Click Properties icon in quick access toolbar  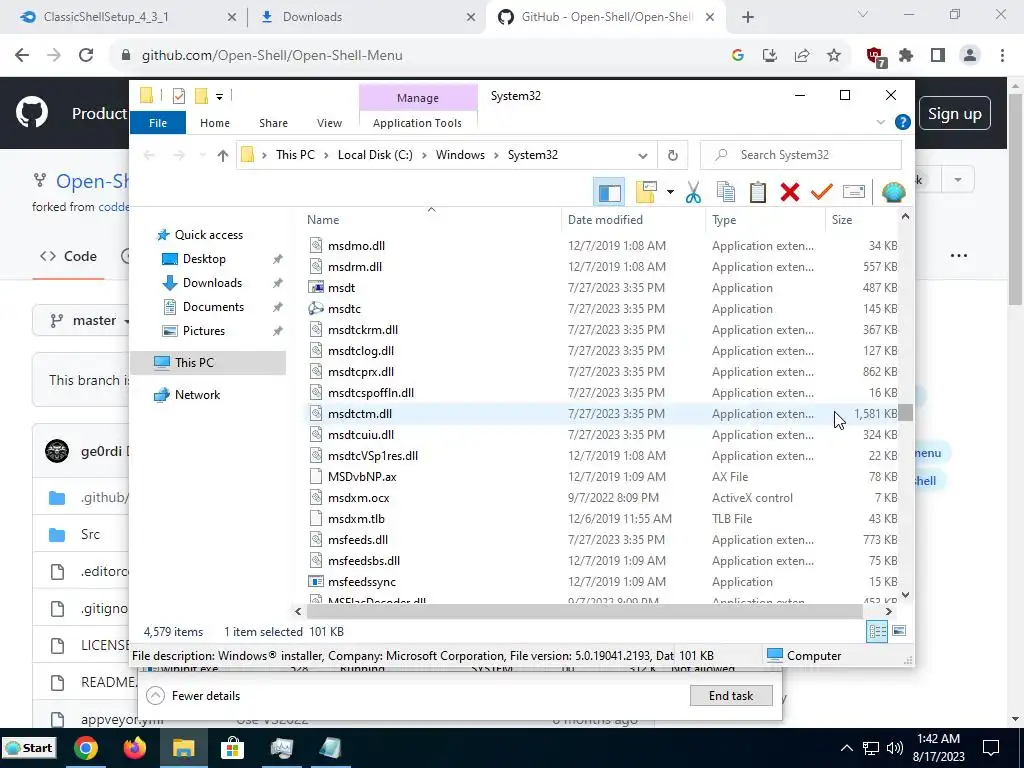pos(178,97)
